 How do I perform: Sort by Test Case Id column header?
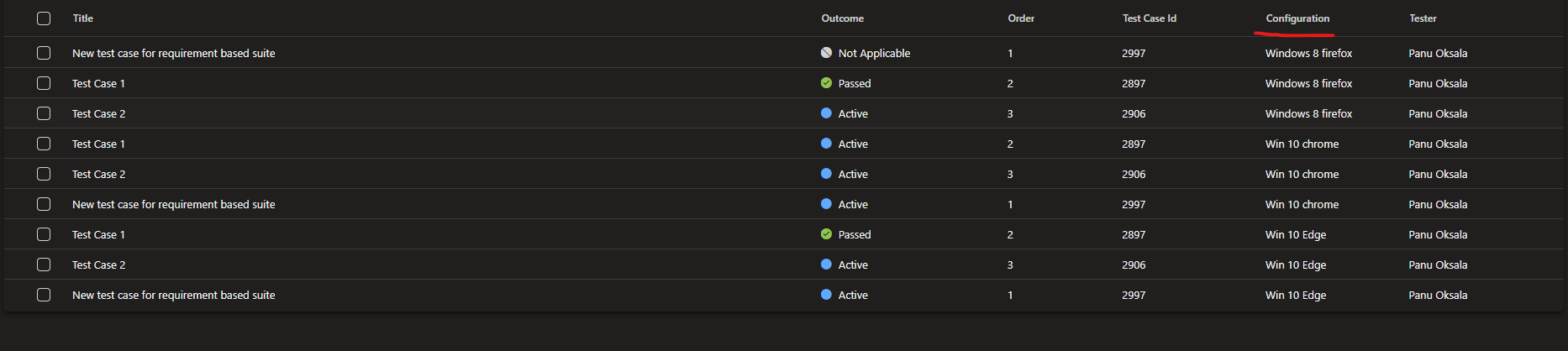(1150, 18)
